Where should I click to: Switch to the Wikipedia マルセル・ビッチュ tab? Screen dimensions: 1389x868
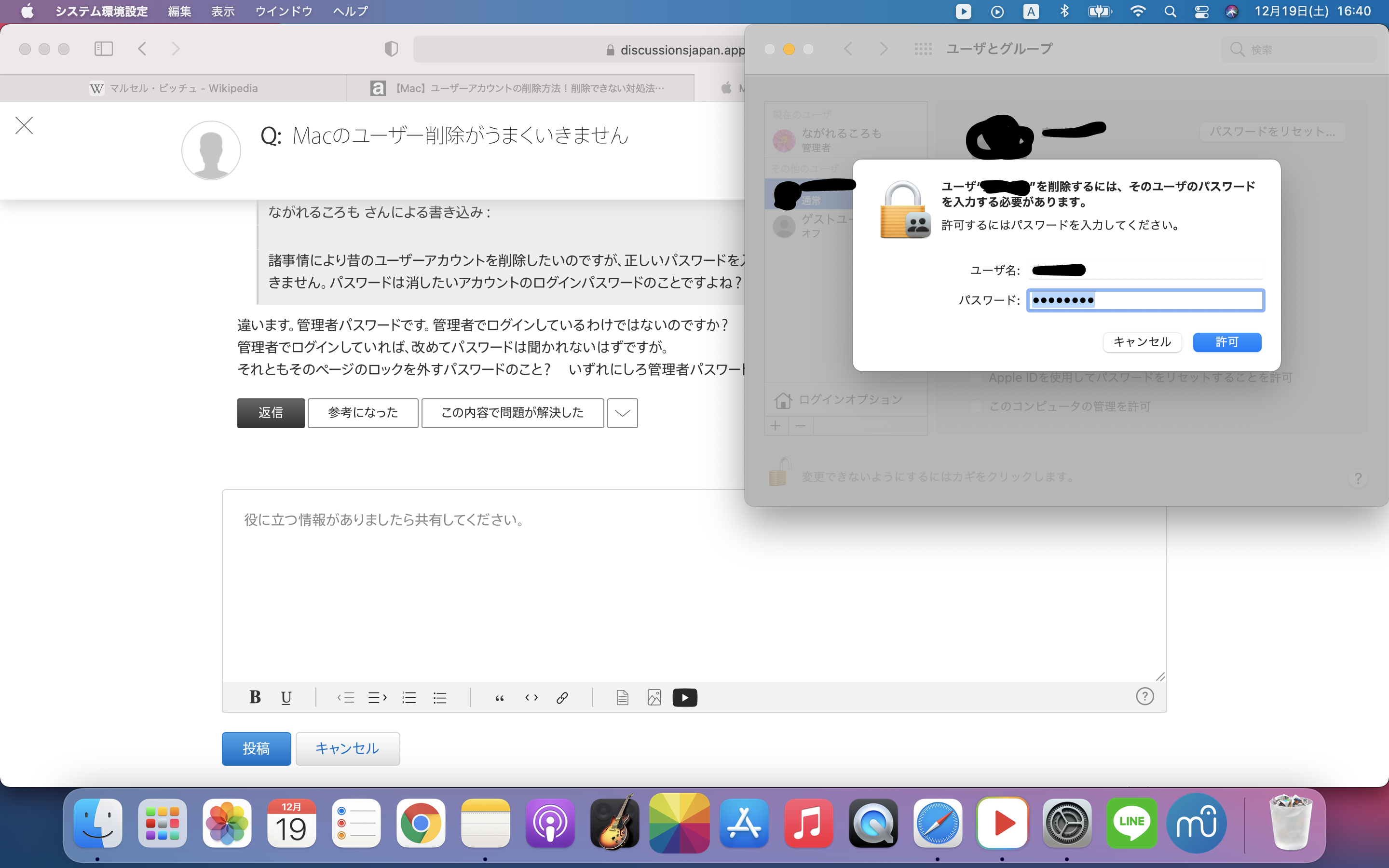point(174,88)
